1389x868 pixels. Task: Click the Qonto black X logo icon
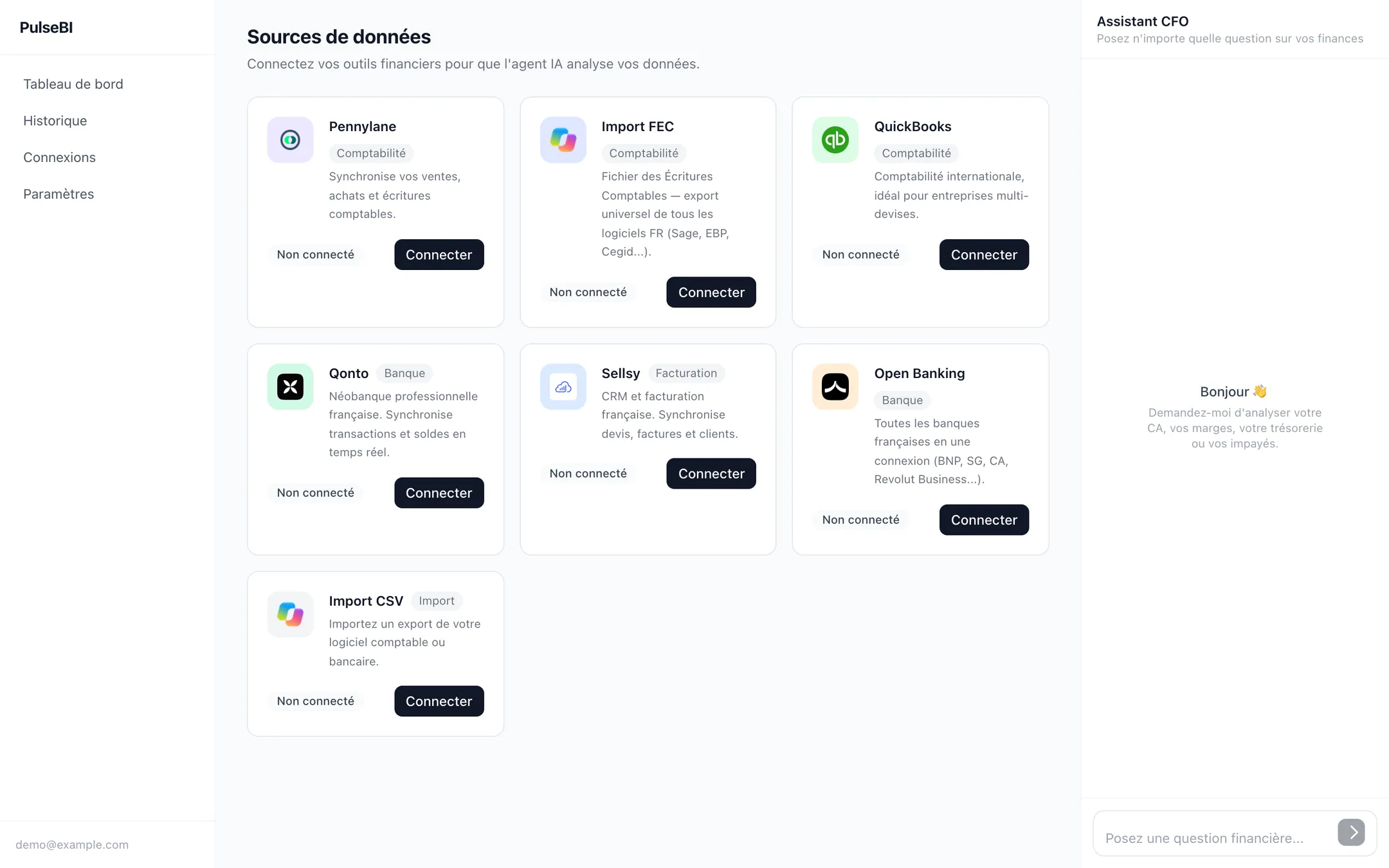(290, 386)
